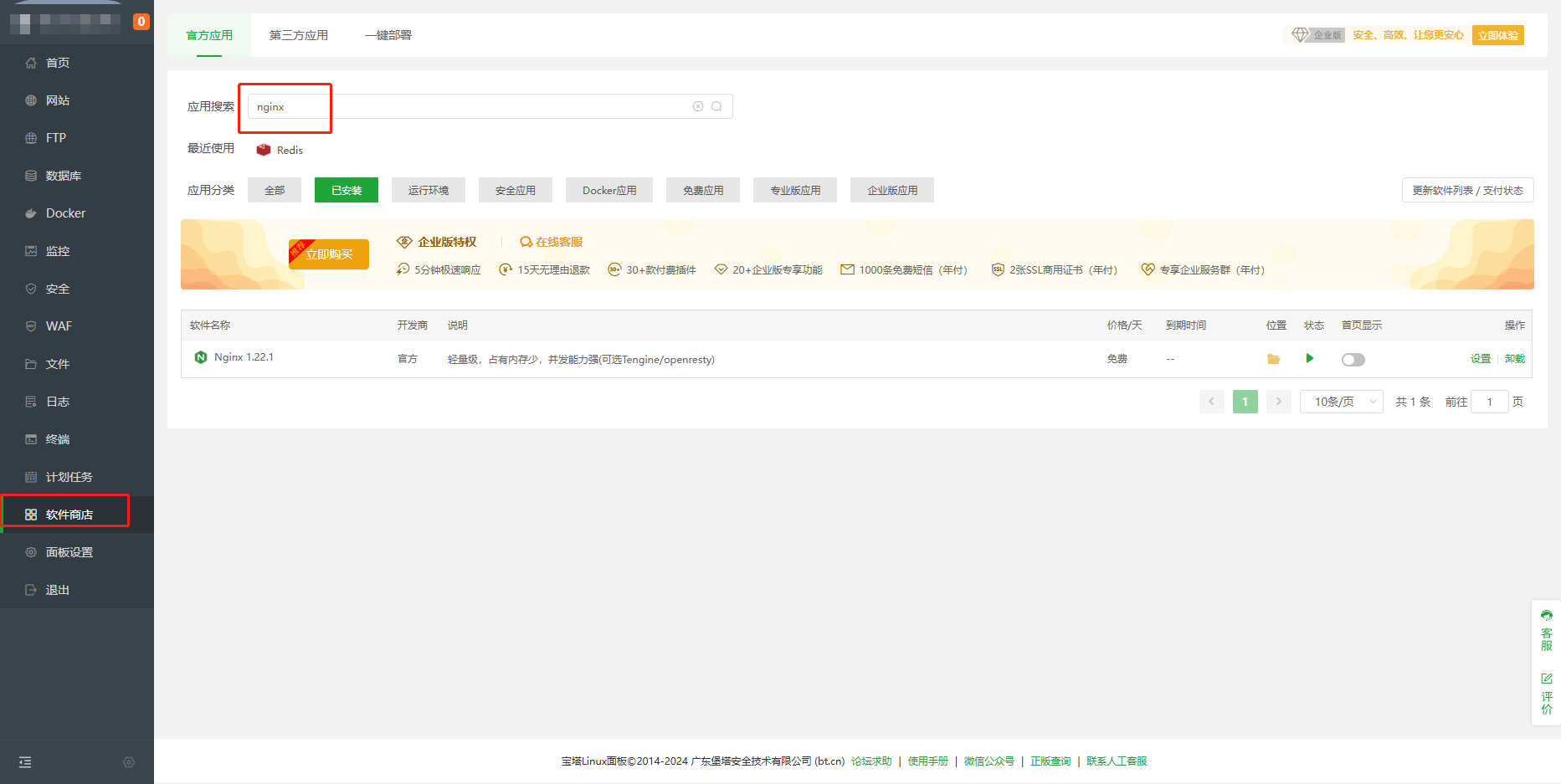1561x784 pixels.
Task: Open the Nginx folder location icon
Action: [x=1273, y=359]
